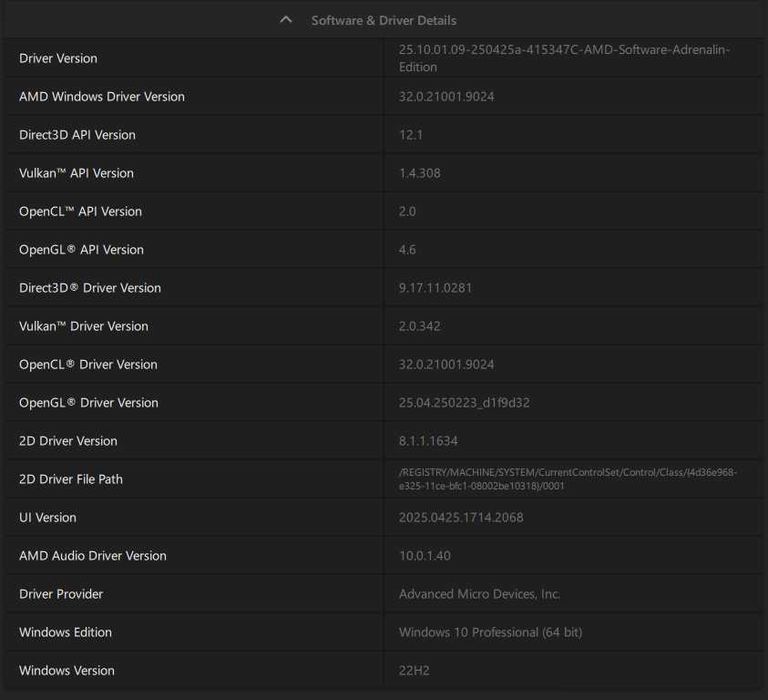The height and width of the screenshot is (700, 768).
Task: Select the Windows Version label
Action: pos(67,670)
